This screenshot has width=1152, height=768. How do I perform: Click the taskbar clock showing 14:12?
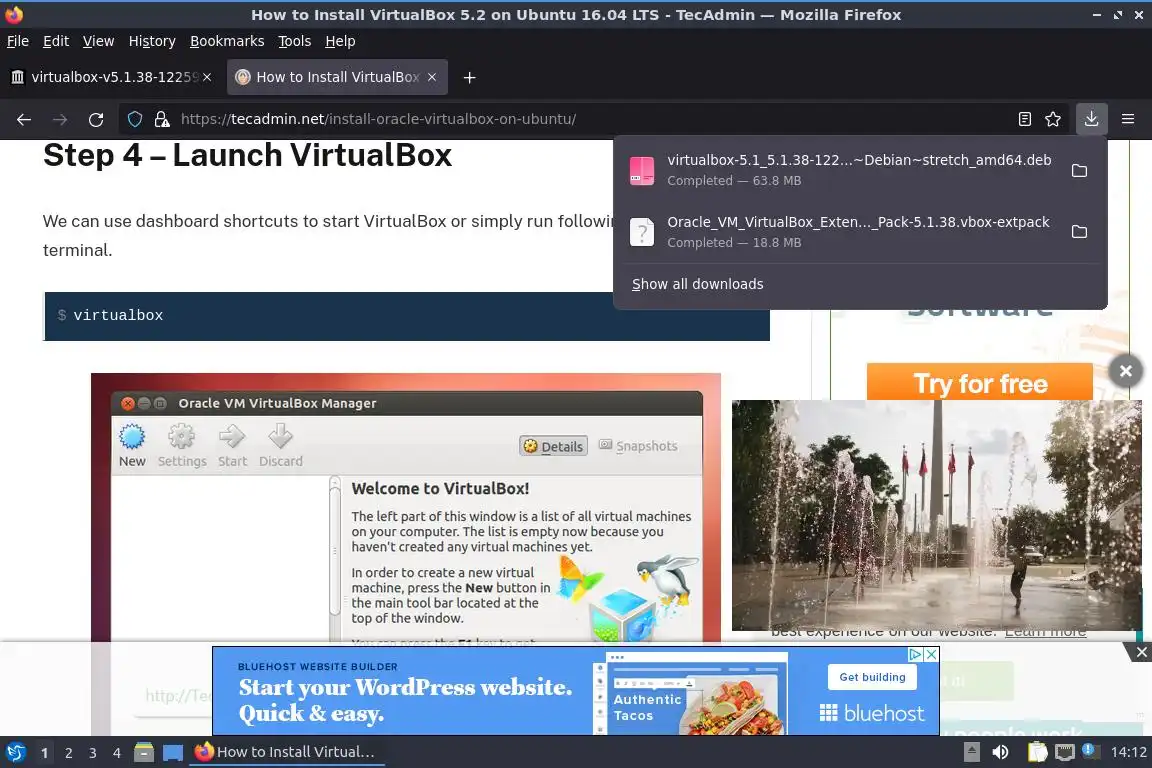click(x=1128, y=753)
